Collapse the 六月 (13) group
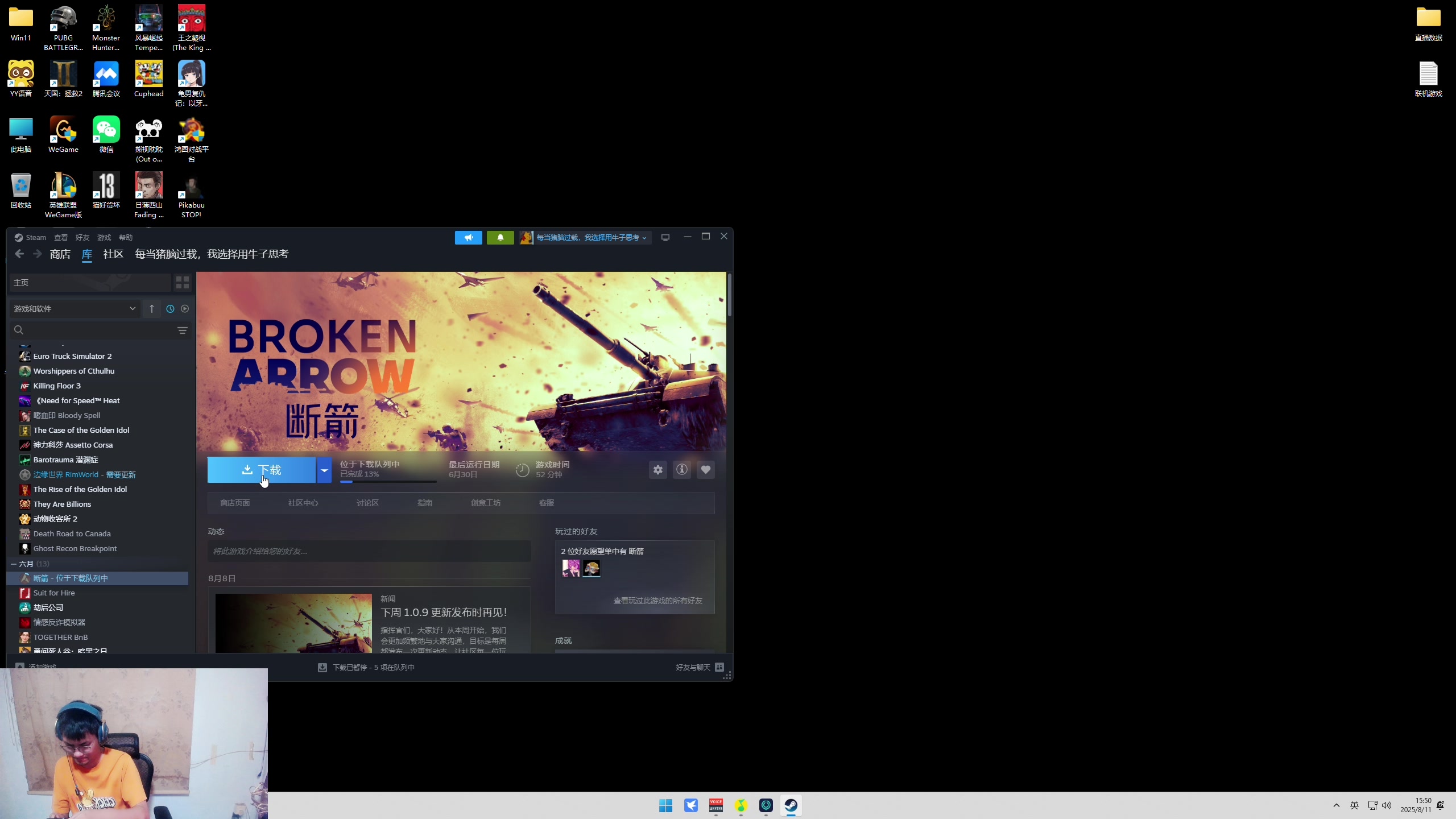Image resolution: width=1456 pixels, height=819 pixels. 14,564
